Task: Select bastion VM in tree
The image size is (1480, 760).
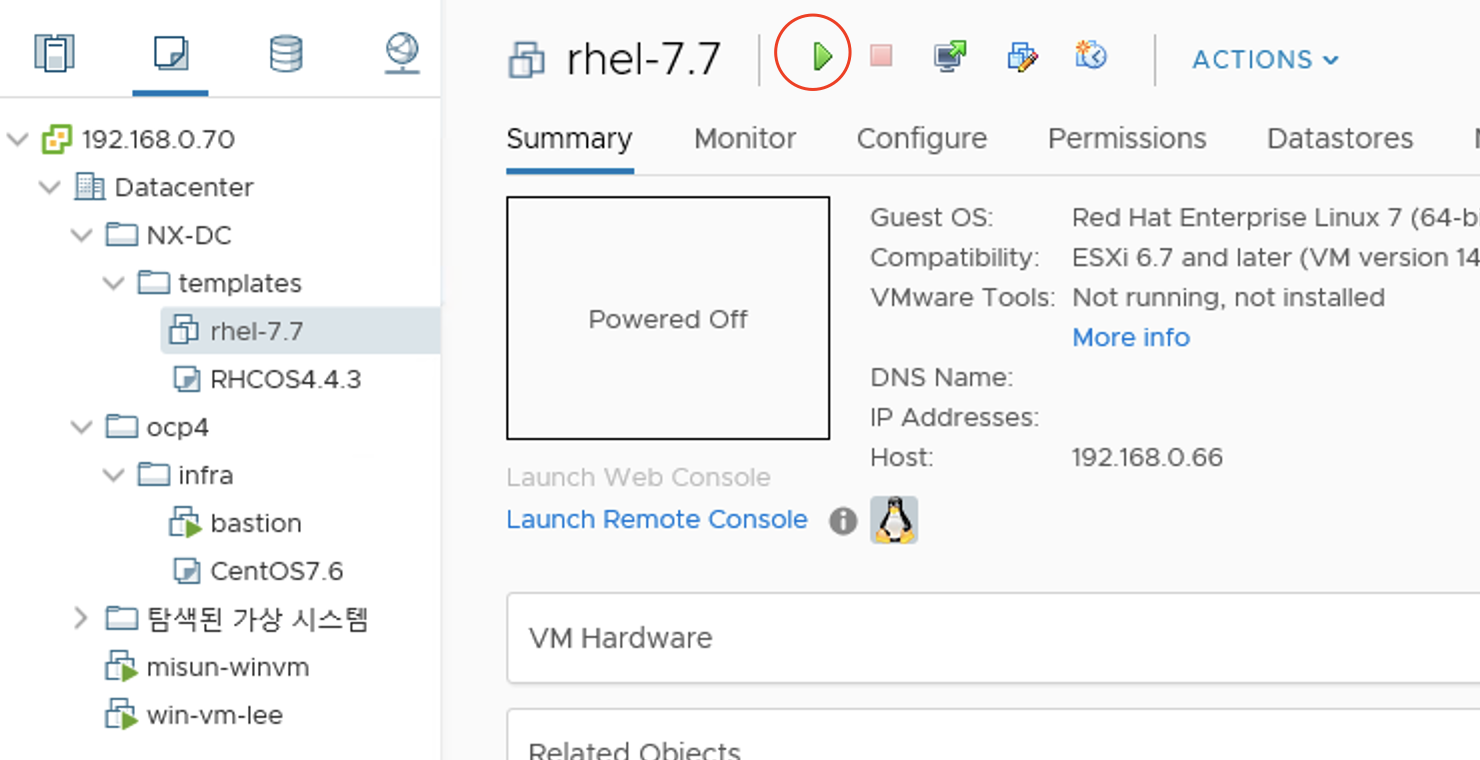Action: (x=256, y=523)
